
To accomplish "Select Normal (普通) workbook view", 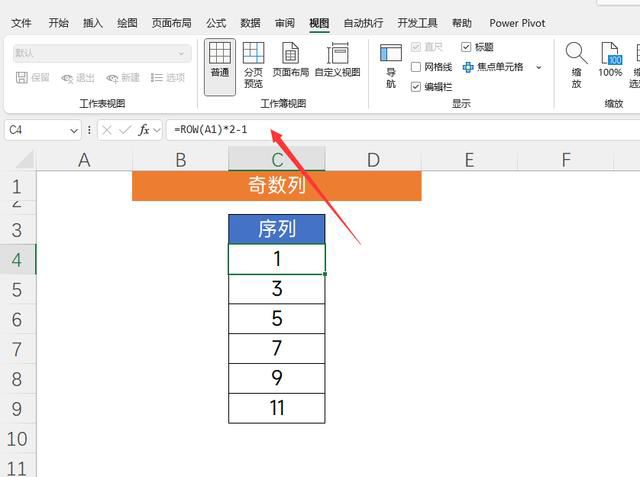I will click(x=220, y=67).
